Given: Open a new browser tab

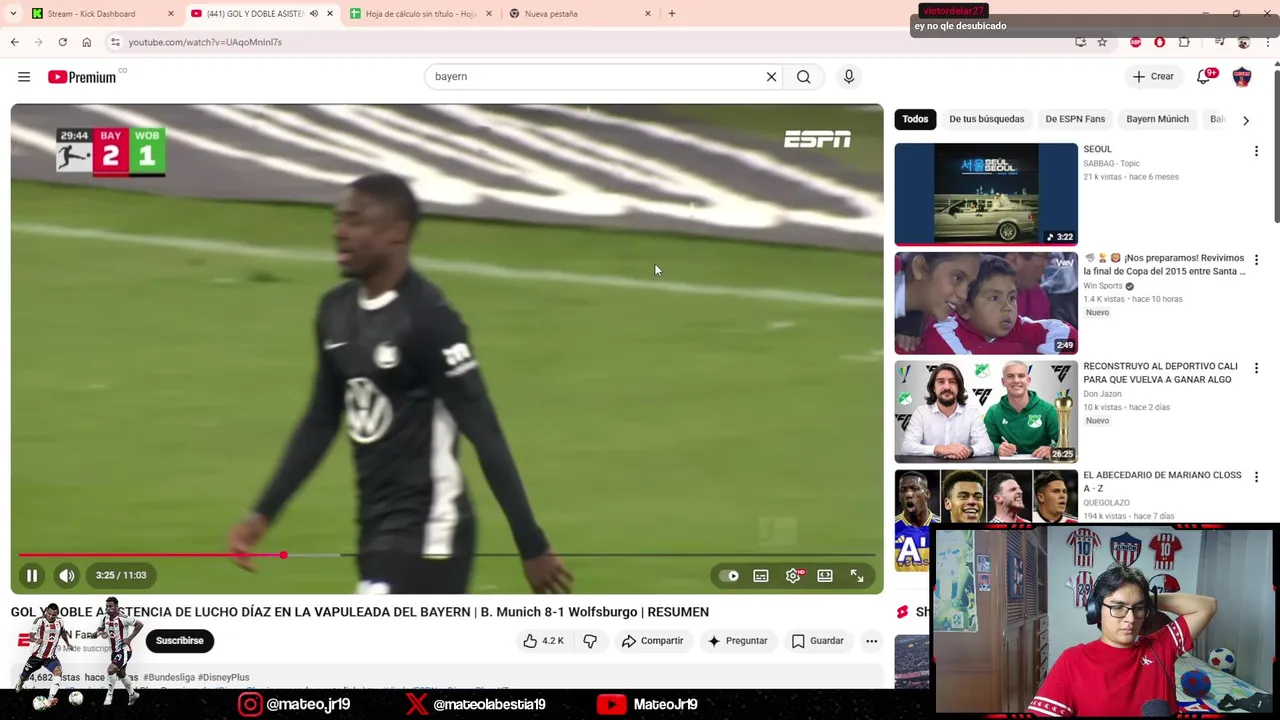Looking at the screenshot, I should pos(672,14).
